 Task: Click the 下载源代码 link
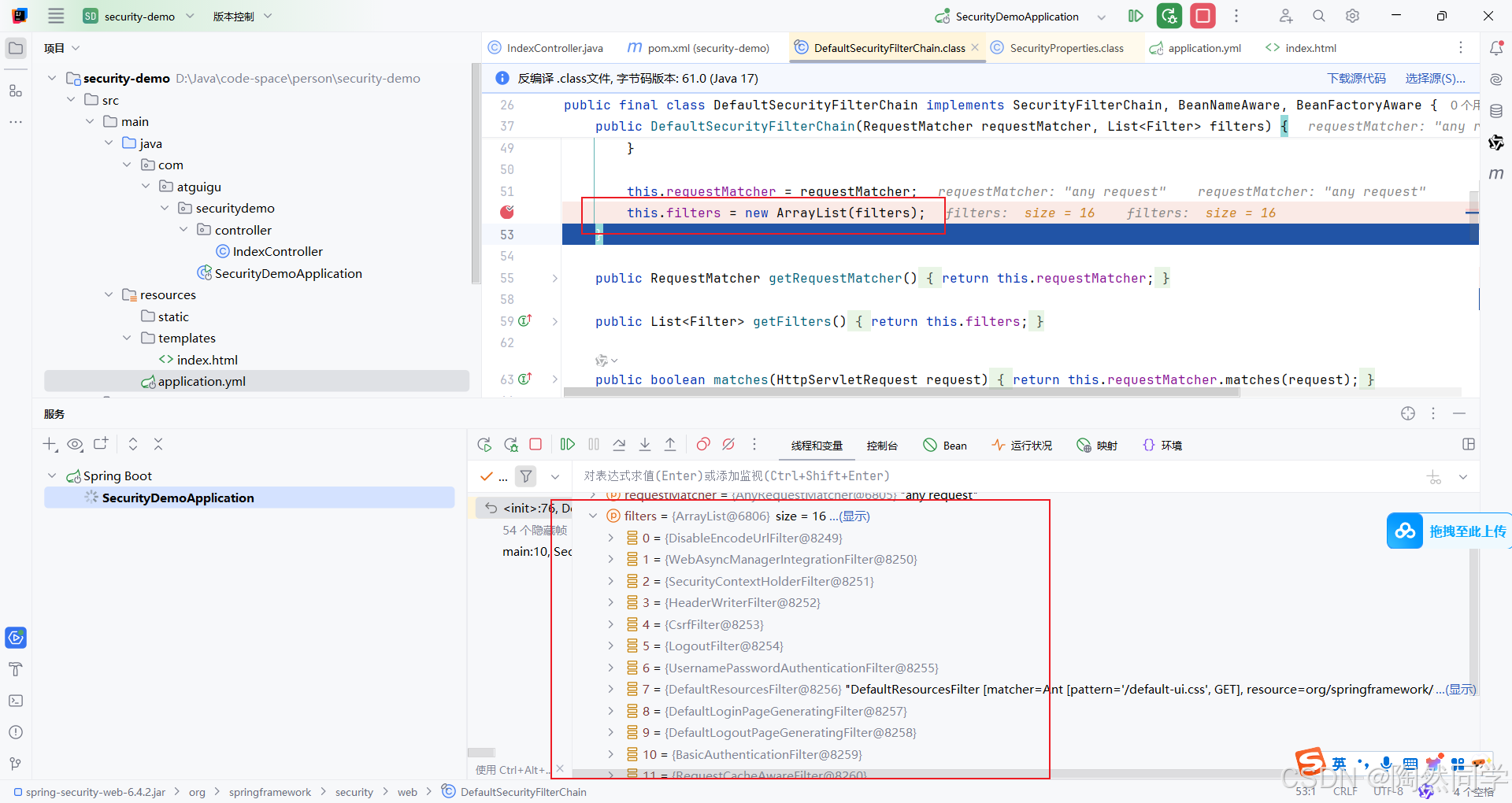click(1355, 78)
